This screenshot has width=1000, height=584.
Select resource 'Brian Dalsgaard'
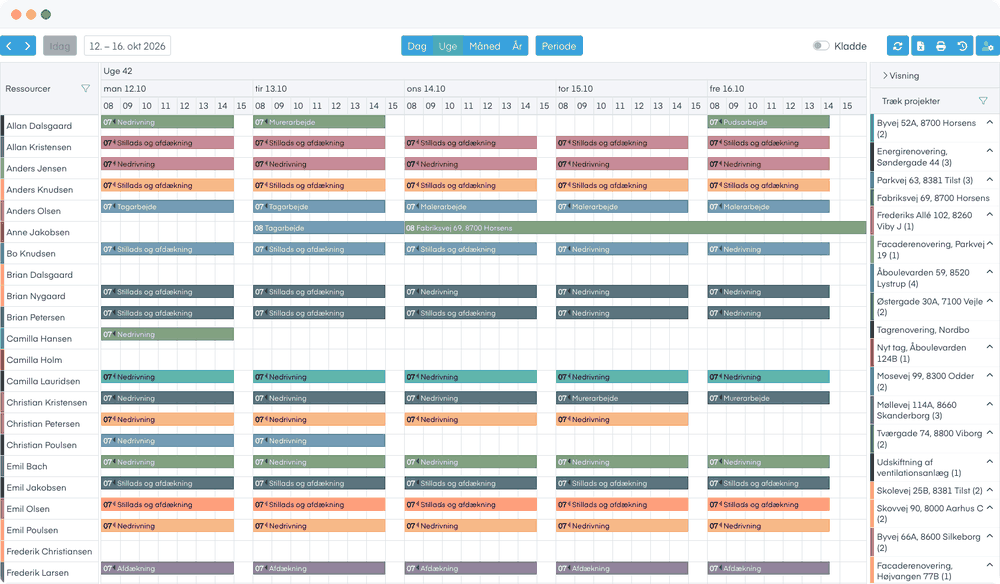[x=40, y=275]
